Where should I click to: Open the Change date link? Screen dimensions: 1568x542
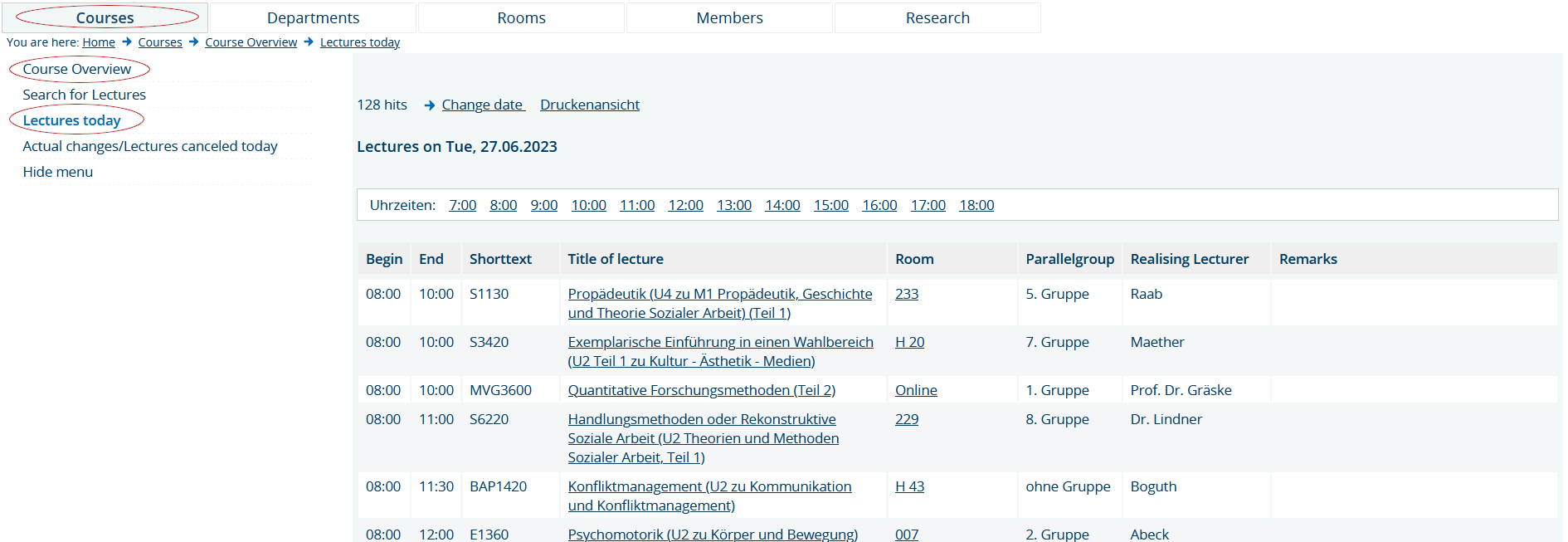click(x=483, y=105)
